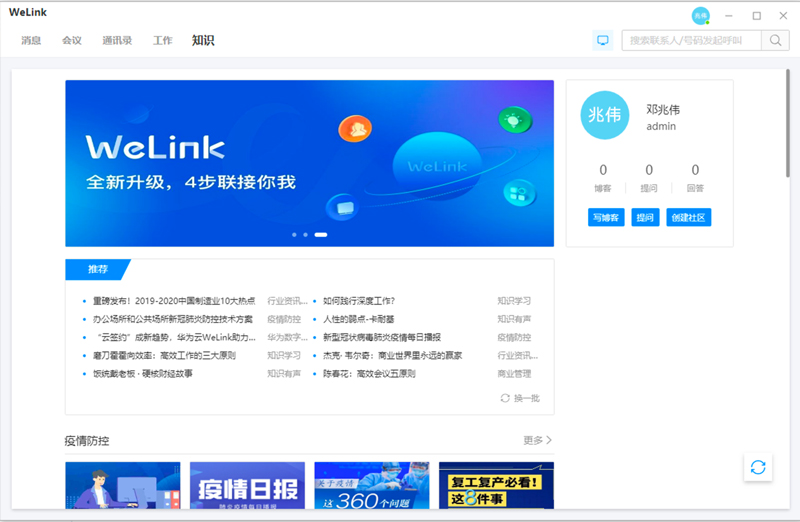Viewport: 800px width, 522px height.
Task: Click 疫情防控 tag beside 办公场所 article
Action: [284, 319]
